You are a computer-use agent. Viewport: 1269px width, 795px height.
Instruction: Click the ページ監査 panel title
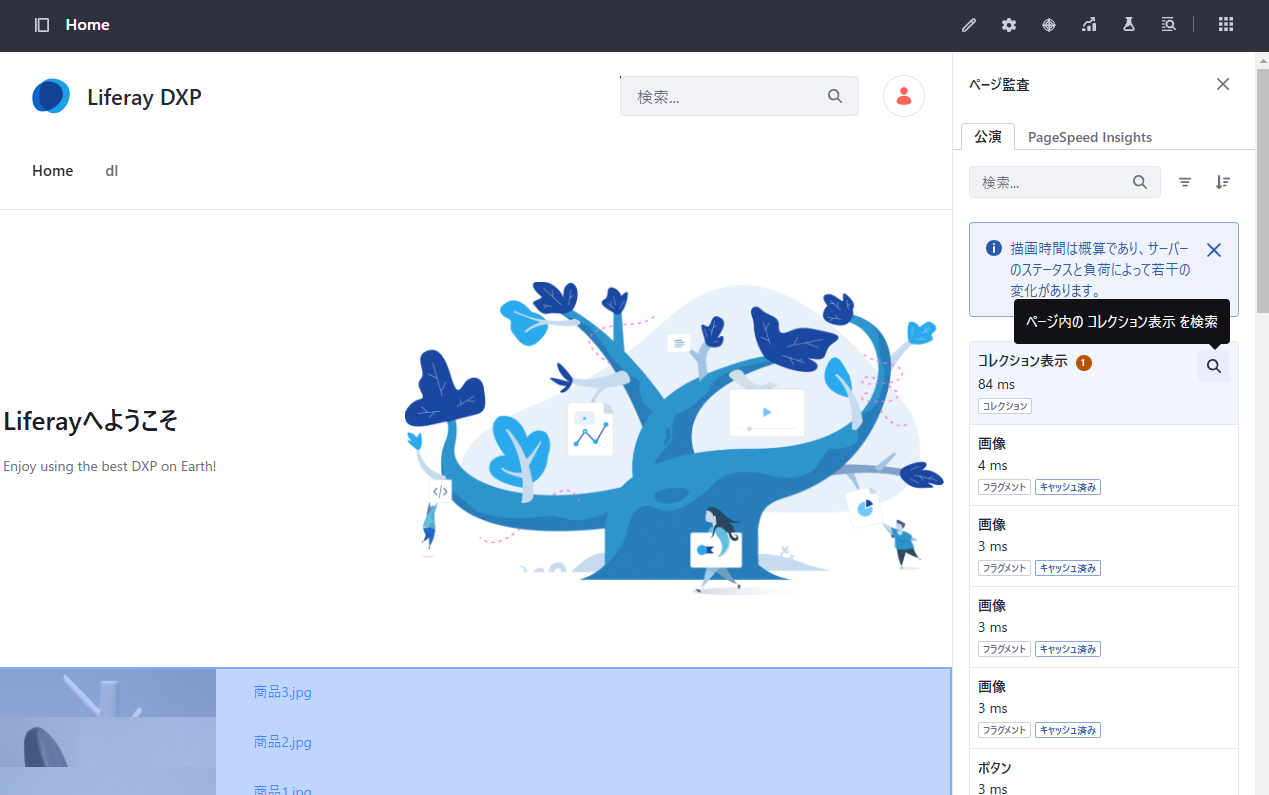(999, 85)
